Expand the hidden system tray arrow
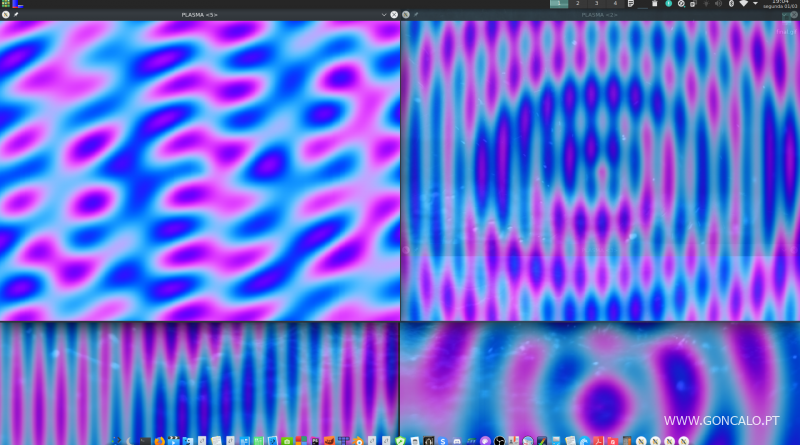The width and height of the screenshot is (800, 445). [x=756, y=4]
